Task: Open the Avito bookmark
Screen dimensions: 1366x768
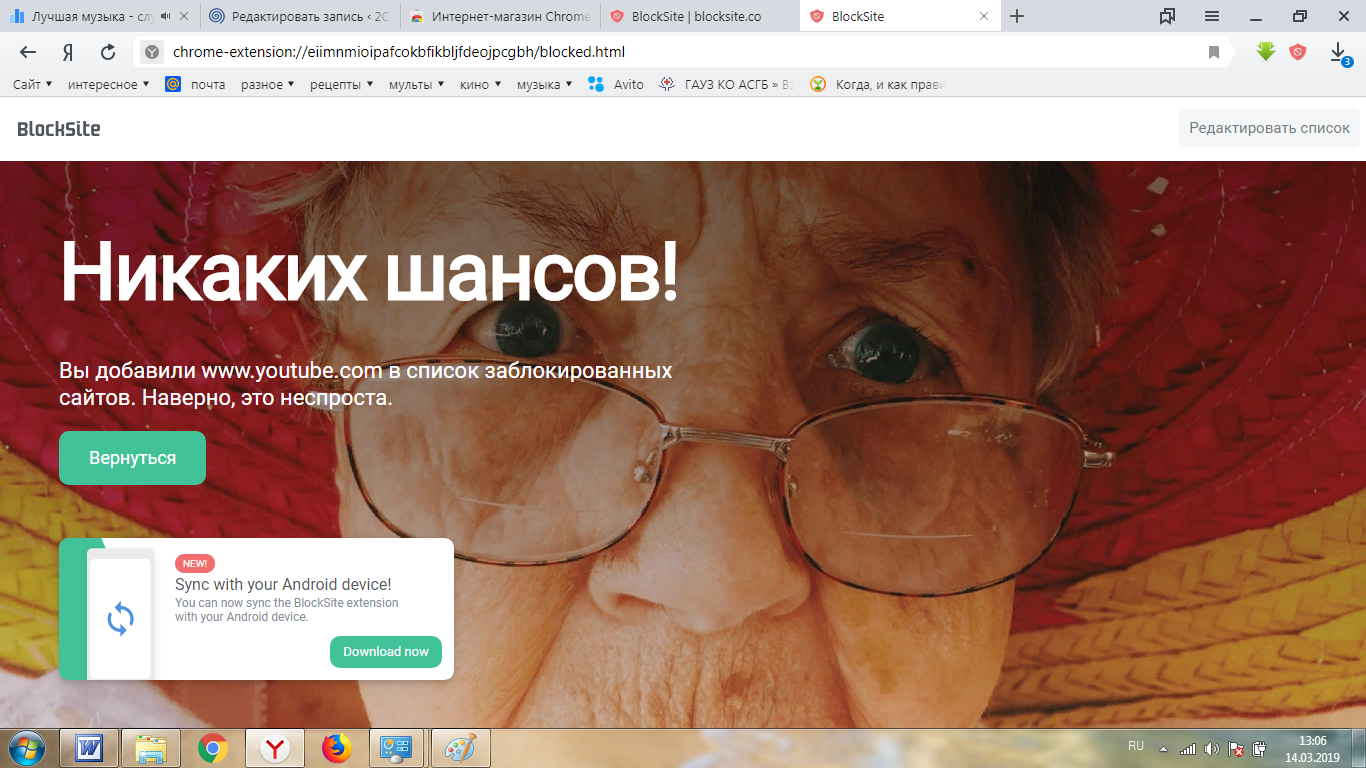Action: pyautogui.click(x=616, y=85)
